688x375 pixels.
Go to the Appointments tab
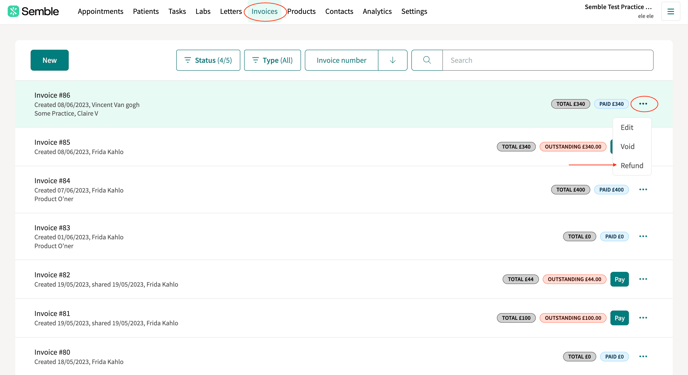click(x=100, y=11)
